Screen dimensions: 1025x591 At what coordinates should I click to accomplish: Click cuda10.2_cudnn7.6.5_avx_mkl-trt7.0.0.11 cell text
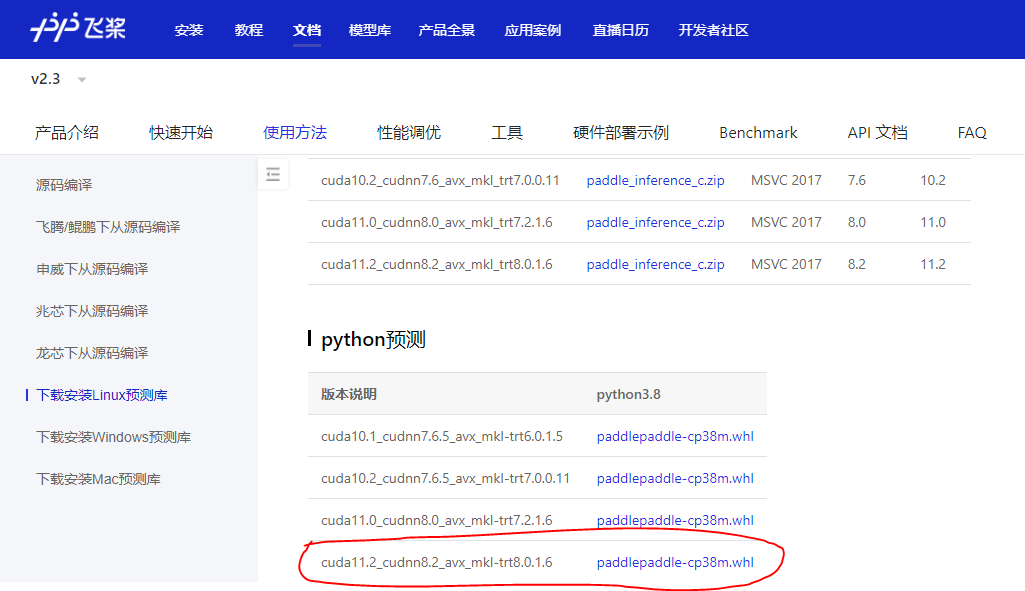[445, 479]
